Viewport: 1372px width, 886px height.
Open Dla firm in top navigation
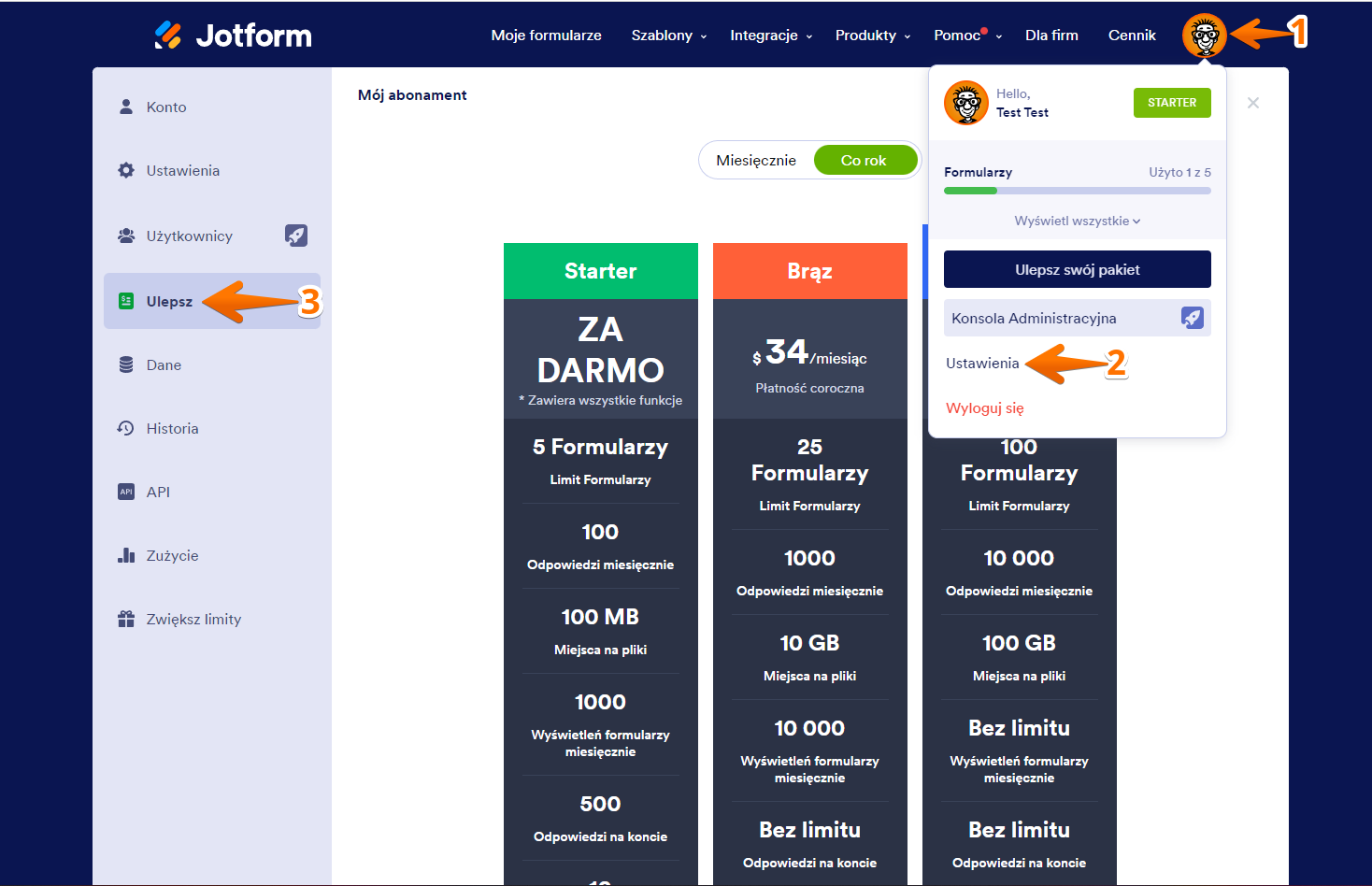pyautogui.click(x=1051, y=36)
